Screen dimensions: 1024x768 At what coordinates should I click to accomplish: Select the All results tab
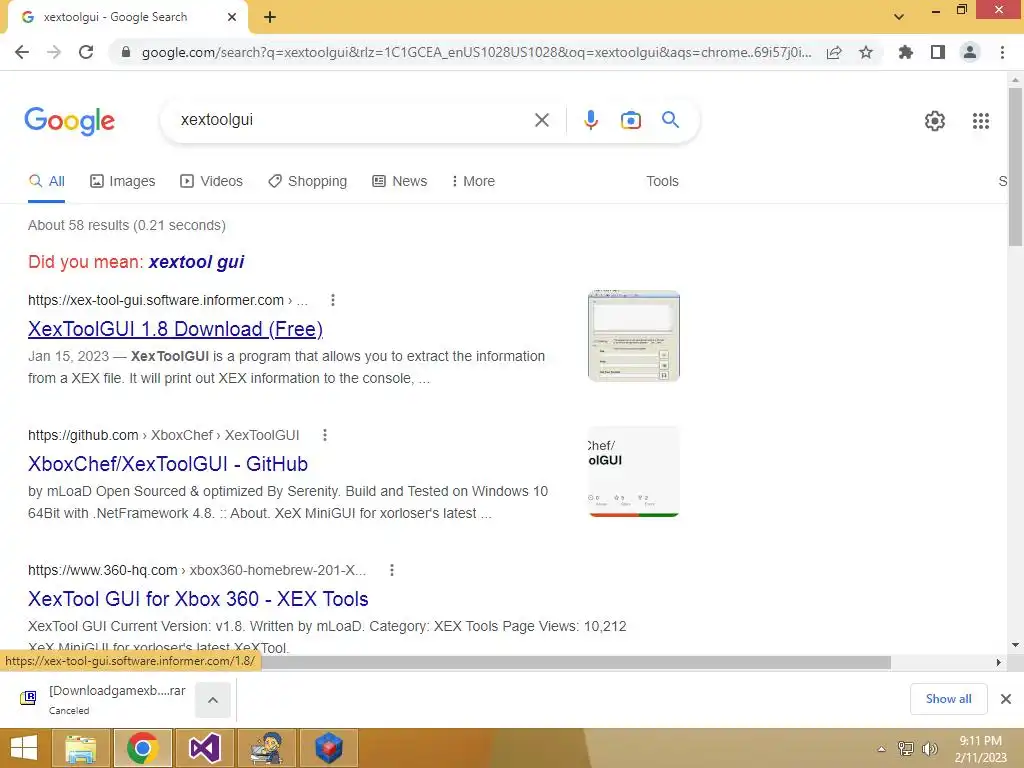[x=46, y=181]
